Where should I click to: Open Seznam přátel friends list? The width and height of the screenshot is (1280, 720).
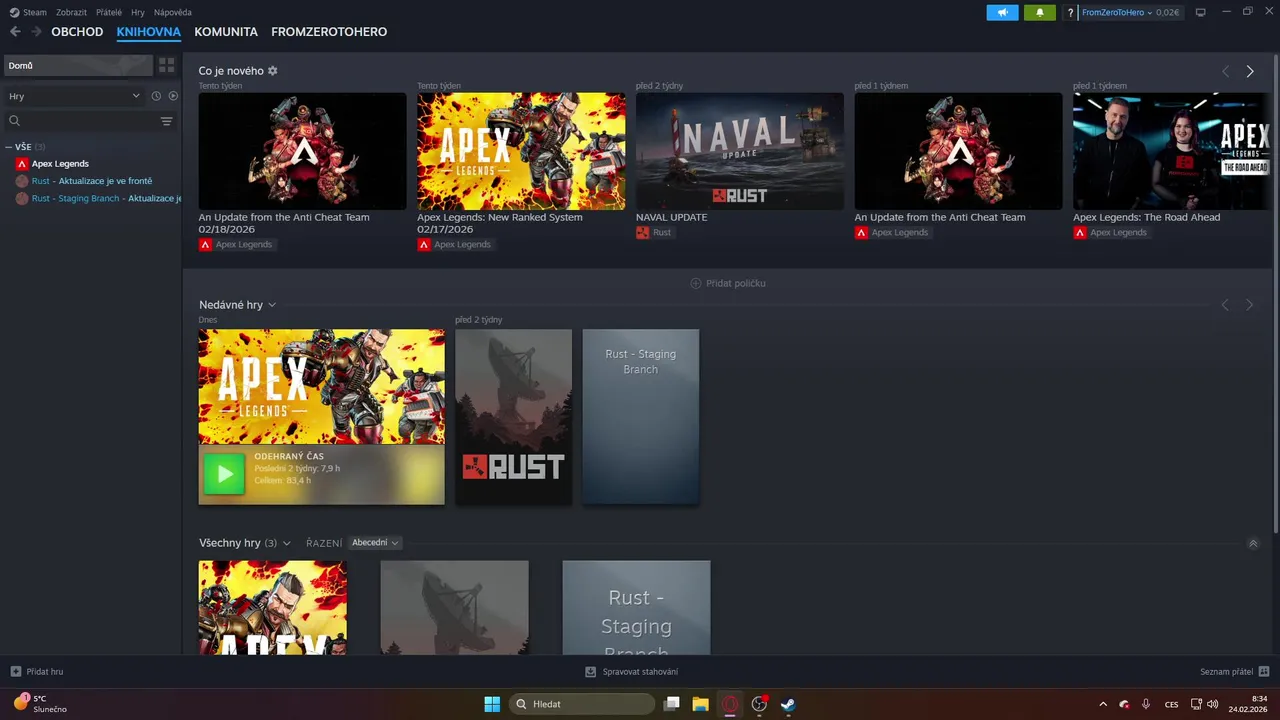click(1226, 672)
